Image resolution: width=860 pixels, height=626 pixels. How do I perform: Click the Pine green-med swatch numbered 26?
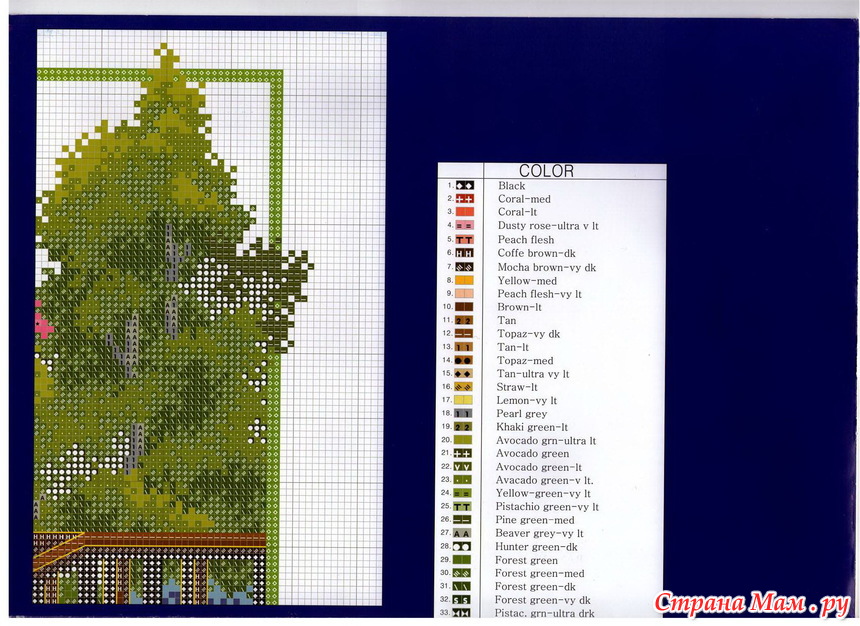click(x=462, y=520)
